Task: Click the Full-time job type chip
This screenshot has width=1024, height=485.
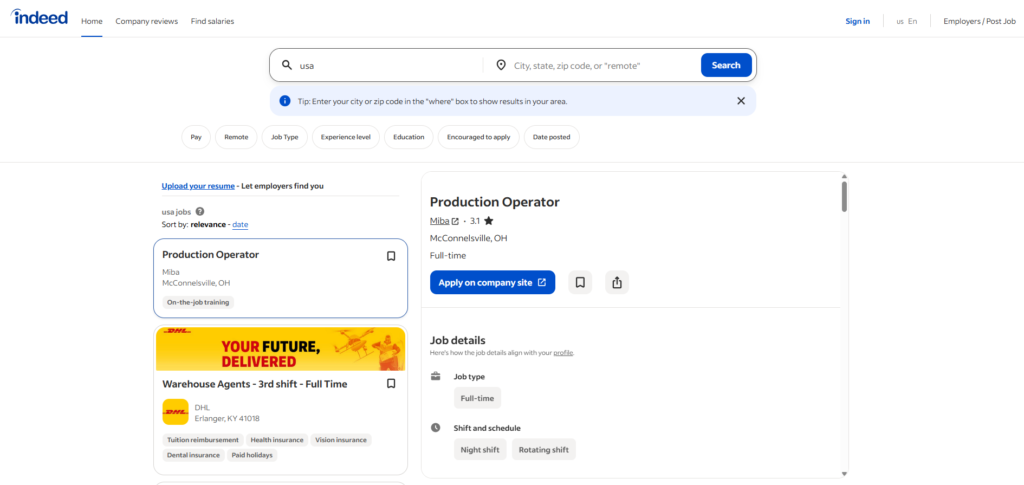Action: pyautogui.click(x=477, y=398)
